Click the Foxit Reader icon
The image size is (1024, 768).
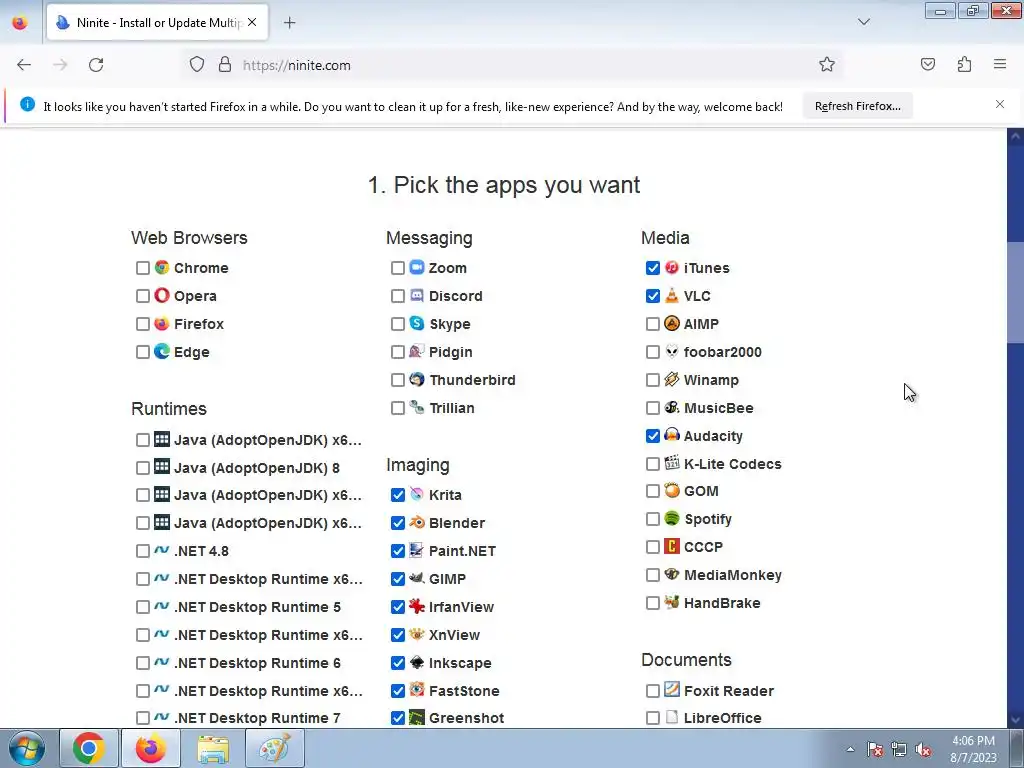tap(671, 690)
